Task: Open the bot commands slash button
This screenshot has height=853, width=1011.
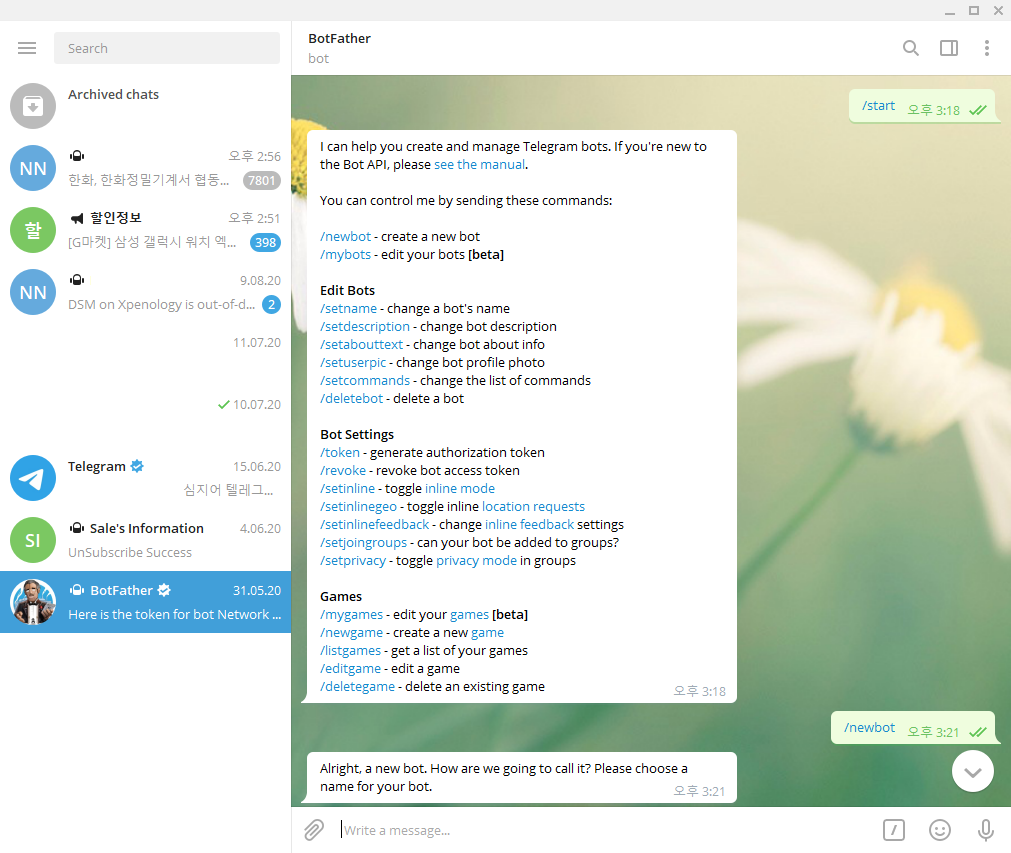Action: (x=894, y=830)
